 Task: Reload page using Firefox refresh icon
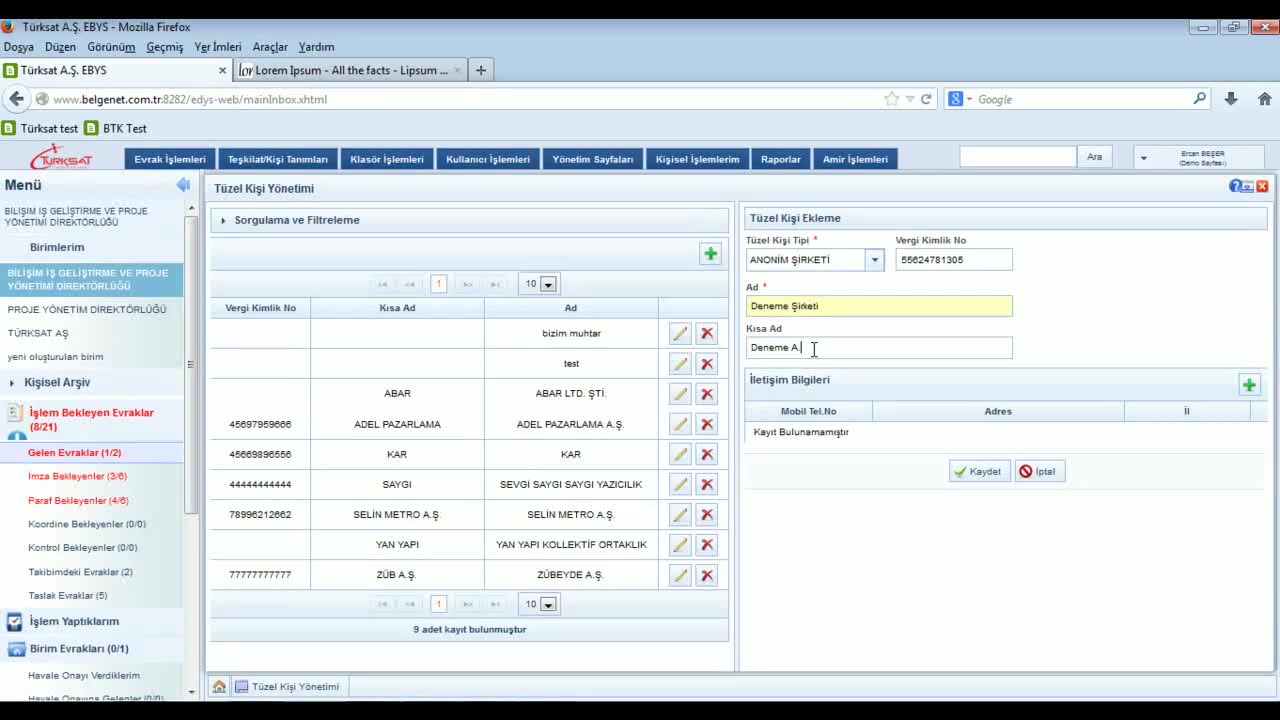click(x=926, y=99)
